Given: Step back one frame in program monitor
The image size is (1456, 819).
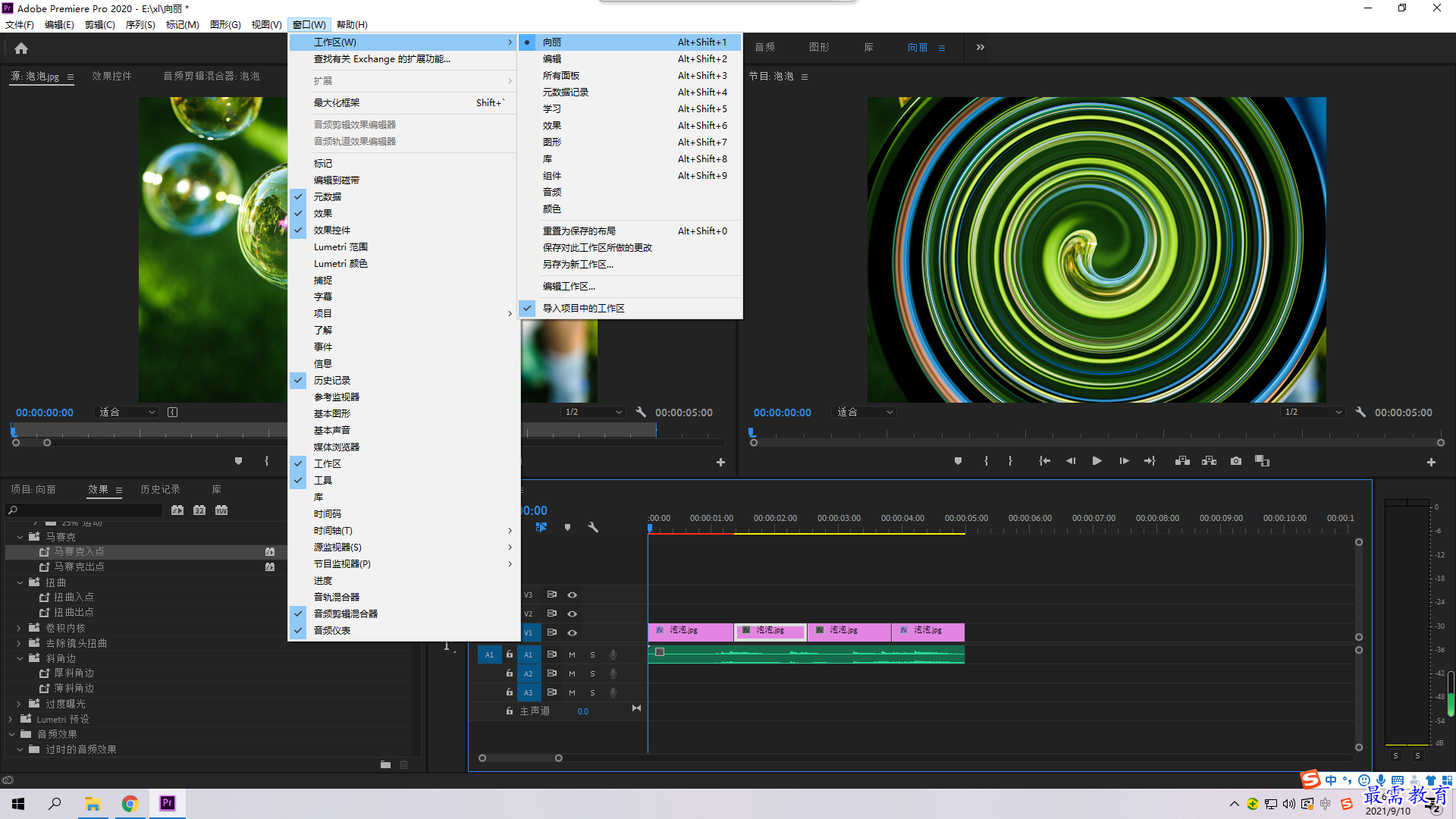Looking at the screenshot, I should [x=1071, y=461].
